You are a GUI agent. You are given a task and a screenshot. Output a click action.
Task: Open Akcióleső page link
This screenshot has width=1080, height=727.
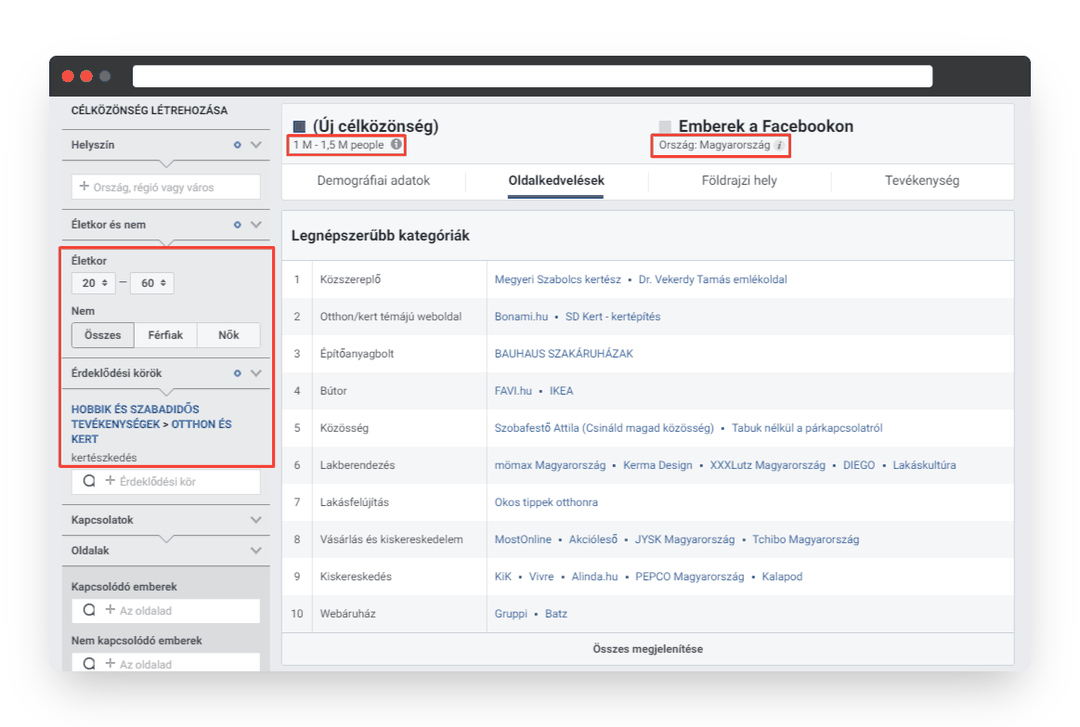coord(593,540)
